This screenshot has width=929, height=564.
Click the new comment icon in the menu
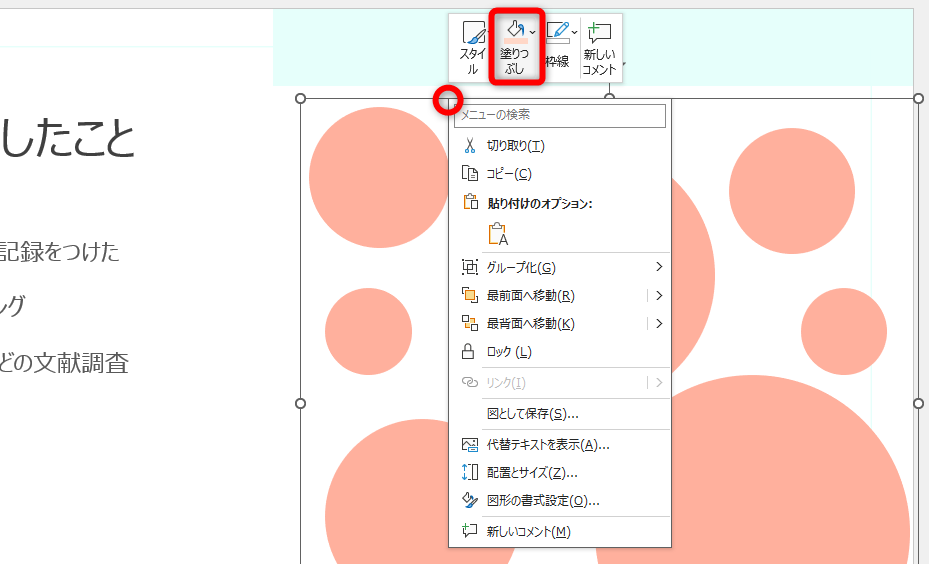tap(470, 531)
